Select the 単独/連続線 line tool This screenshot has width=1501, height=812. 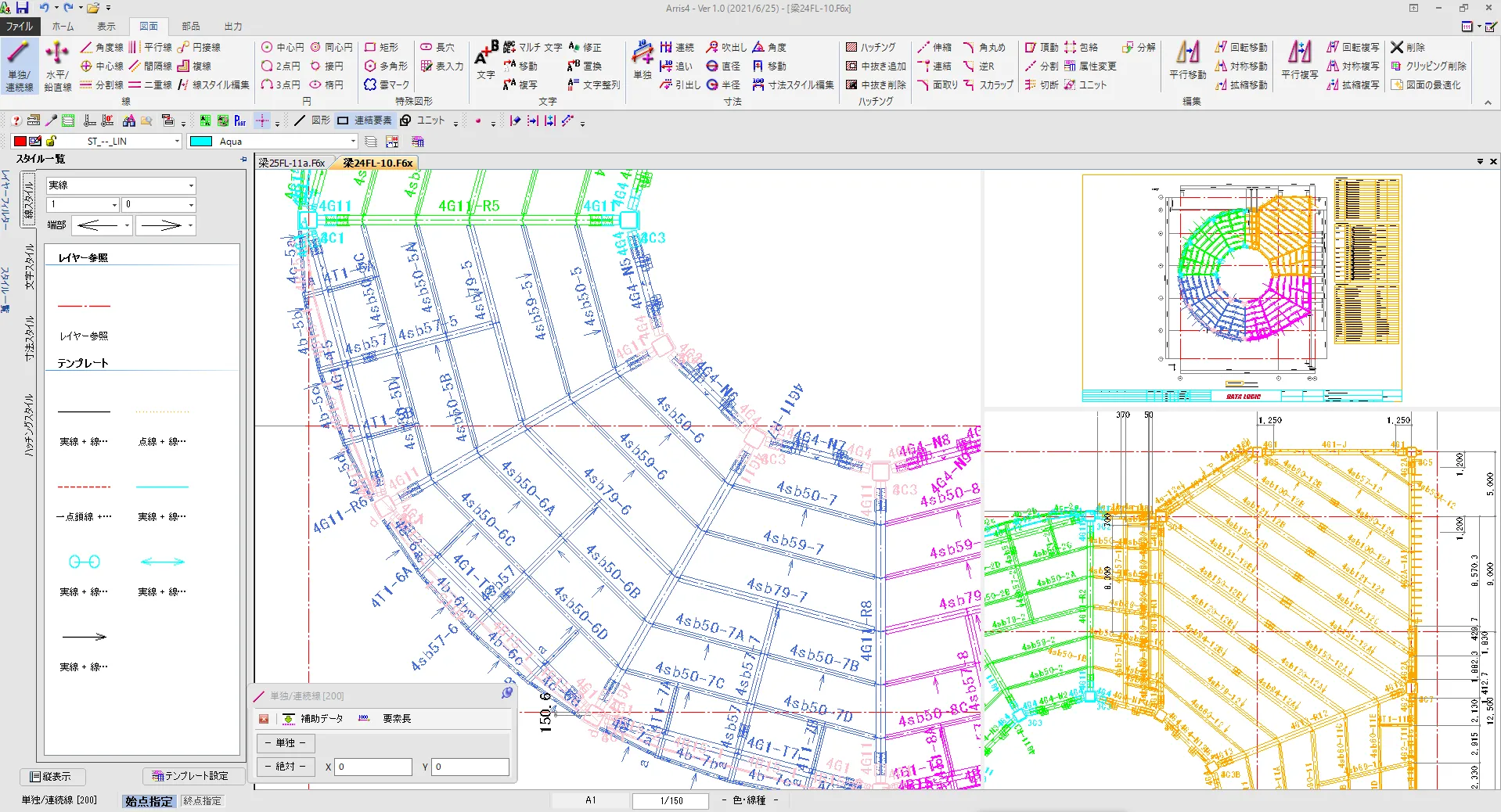pyautogui.click(x=20, y=66)
